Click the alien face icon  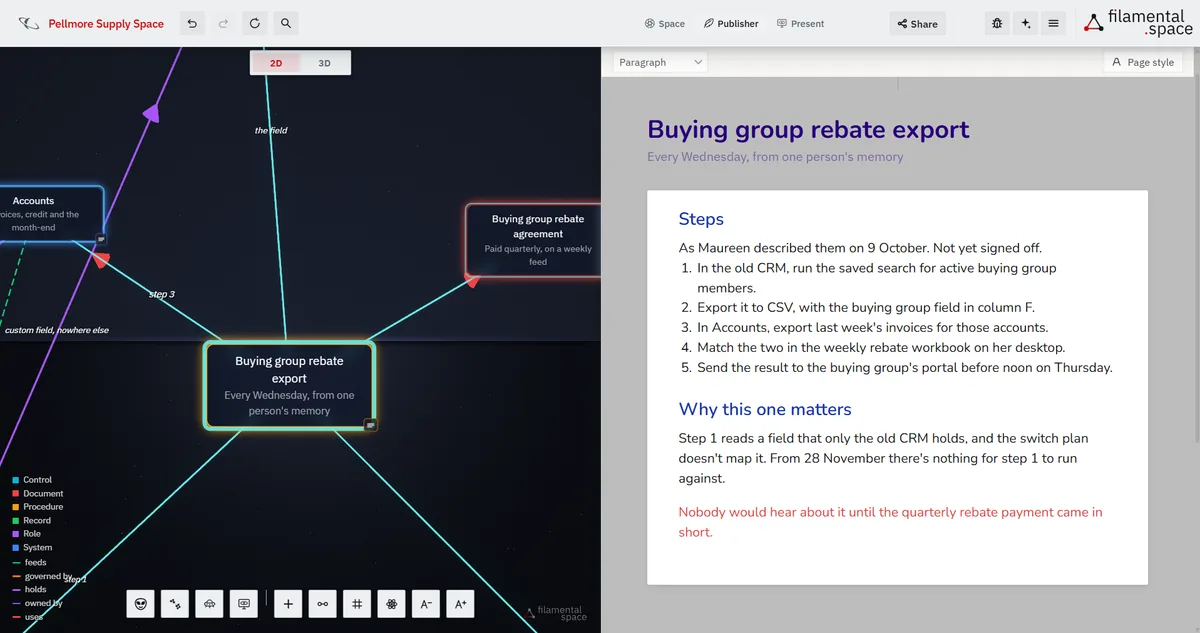(141, 603)
